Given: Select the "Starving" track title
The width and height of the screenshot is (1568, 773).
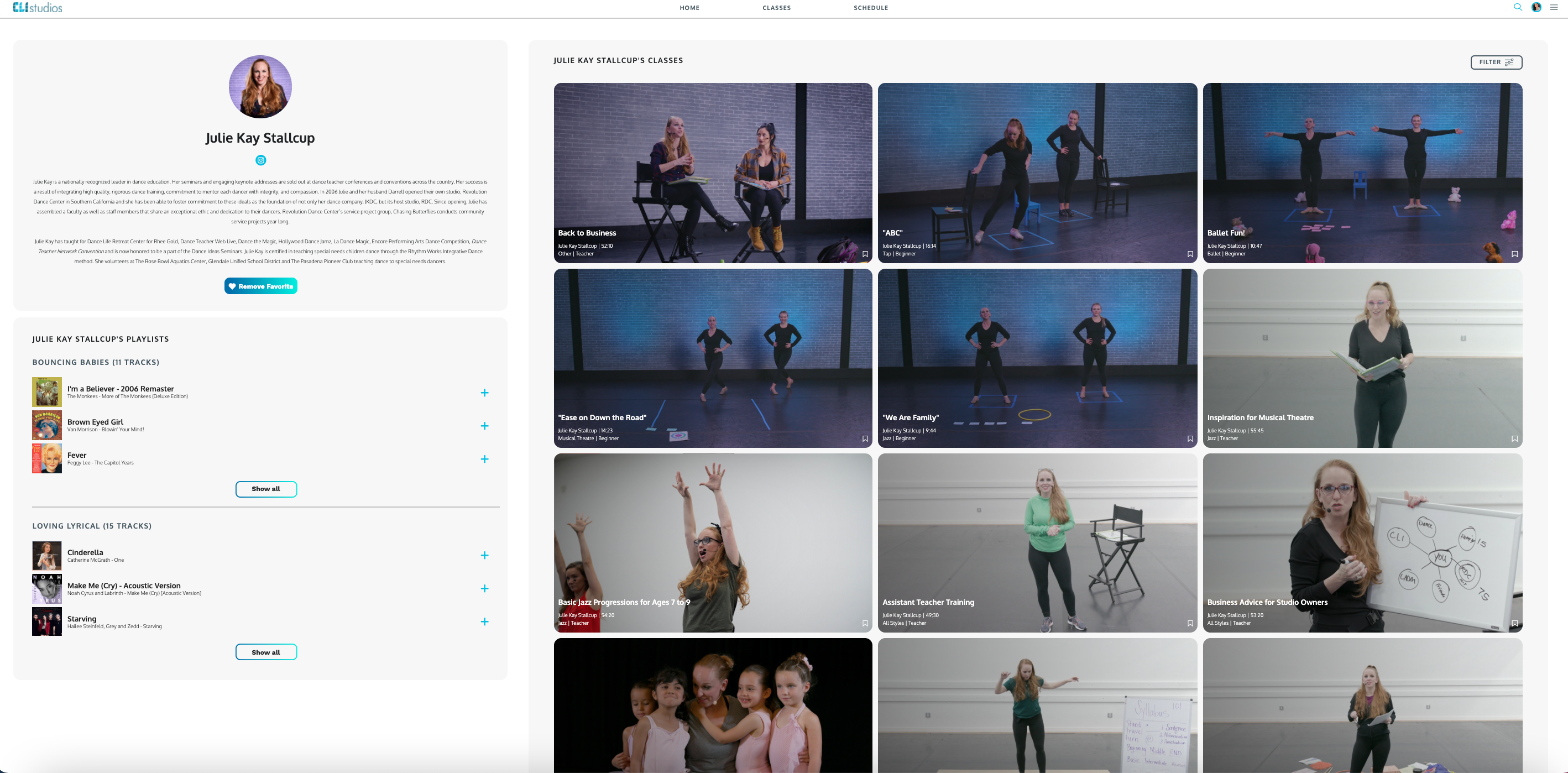Looking at the screenshot, I should 82,619.
